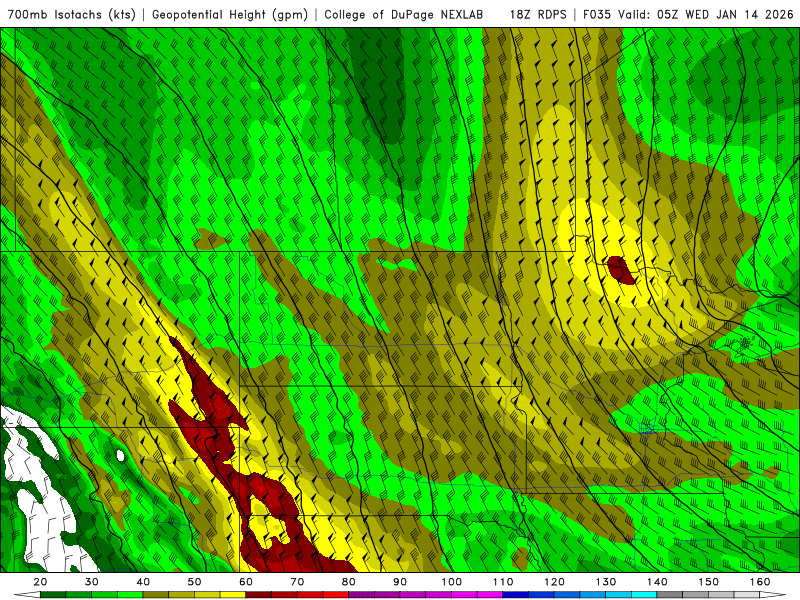Viewport: 800px width, 600px height.
Task: Click the 40 value on the legend scale
Action: click(x=143, y=582)
